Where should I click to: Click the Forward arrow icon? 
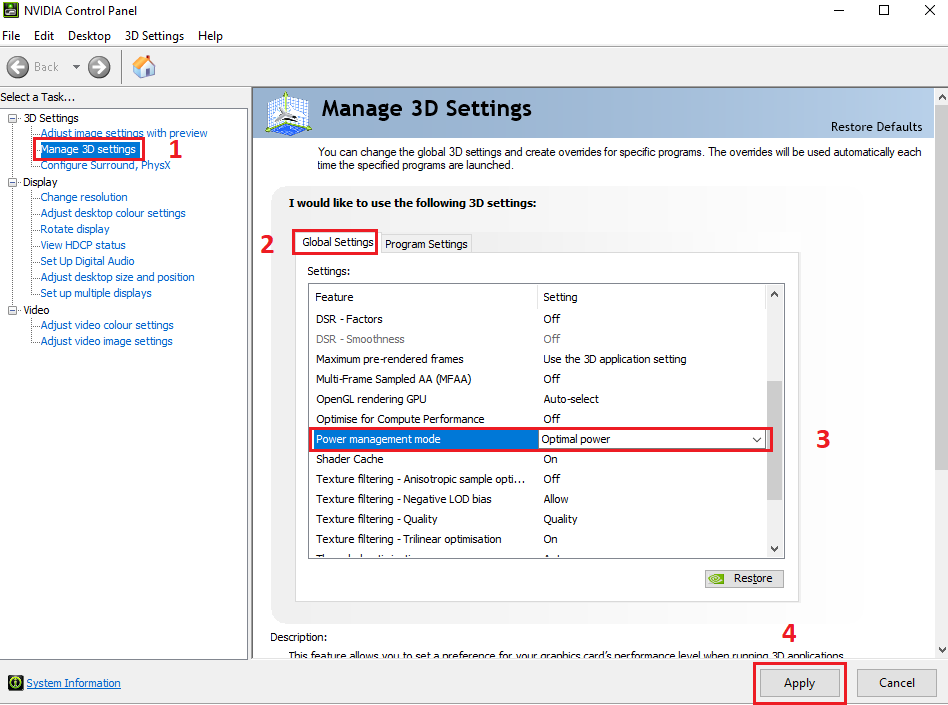point(99,67)
